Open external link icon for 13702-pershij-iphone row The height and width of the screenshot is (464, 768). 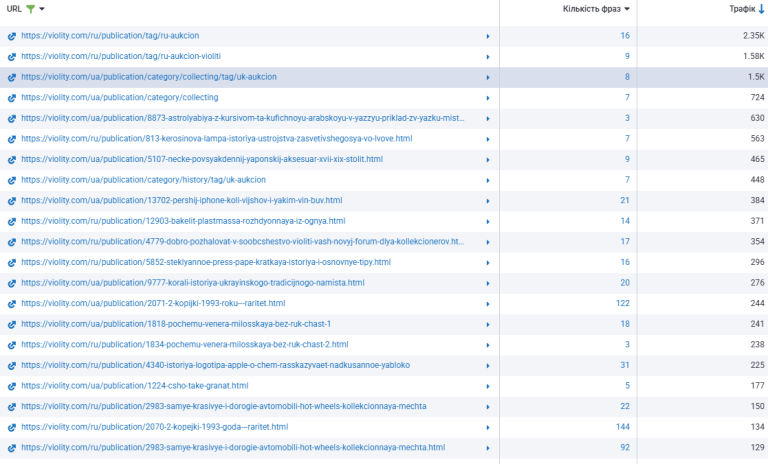coord(12,200)
